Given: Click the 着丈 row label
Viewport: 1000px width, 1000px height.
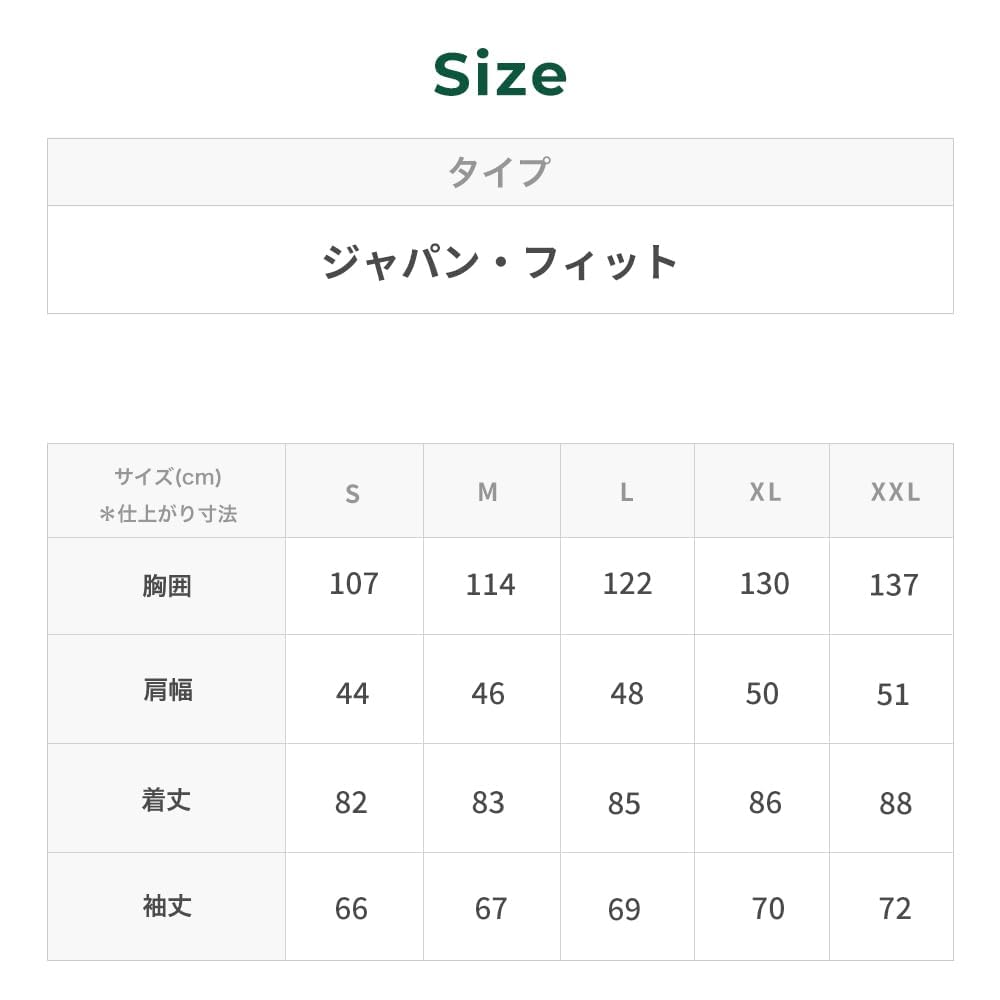Looking at the screenshot, I should click(166, 800).
